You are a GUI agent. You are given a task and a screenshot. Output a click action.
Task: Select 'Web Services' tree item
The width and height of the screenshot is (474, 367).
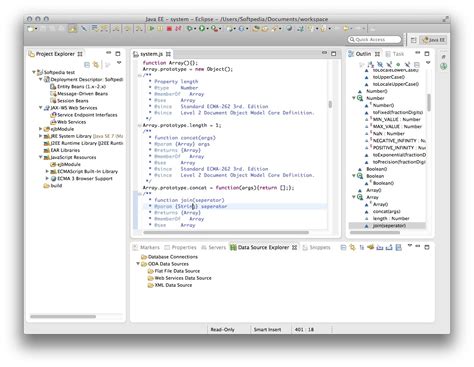(x=71, y=122)
